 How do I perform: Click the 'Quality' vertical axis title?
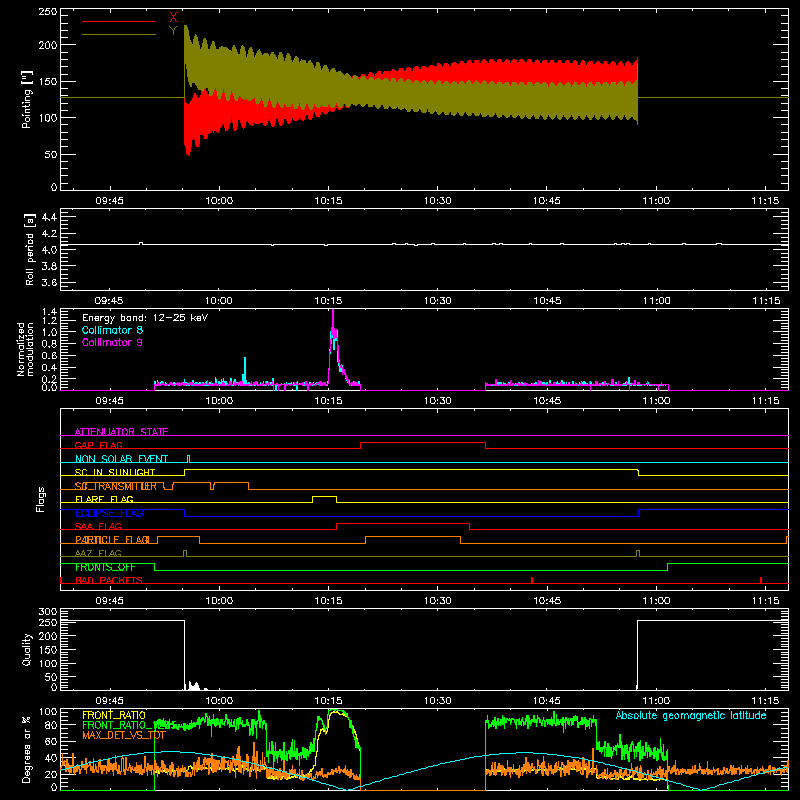tap(27, 649)
